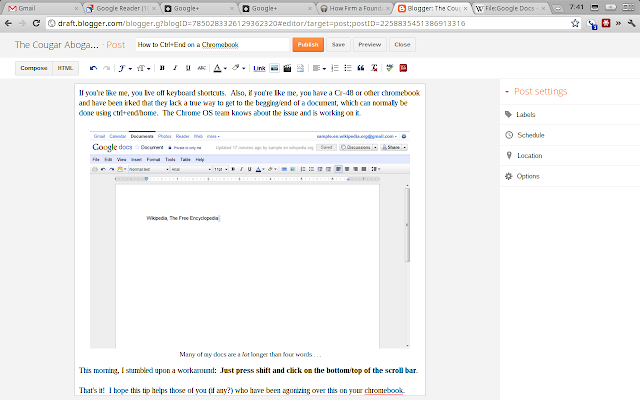Switch to the Gmail browser tab
The width and height of the screenshot is (640, 400).
(x=41, y=8)
